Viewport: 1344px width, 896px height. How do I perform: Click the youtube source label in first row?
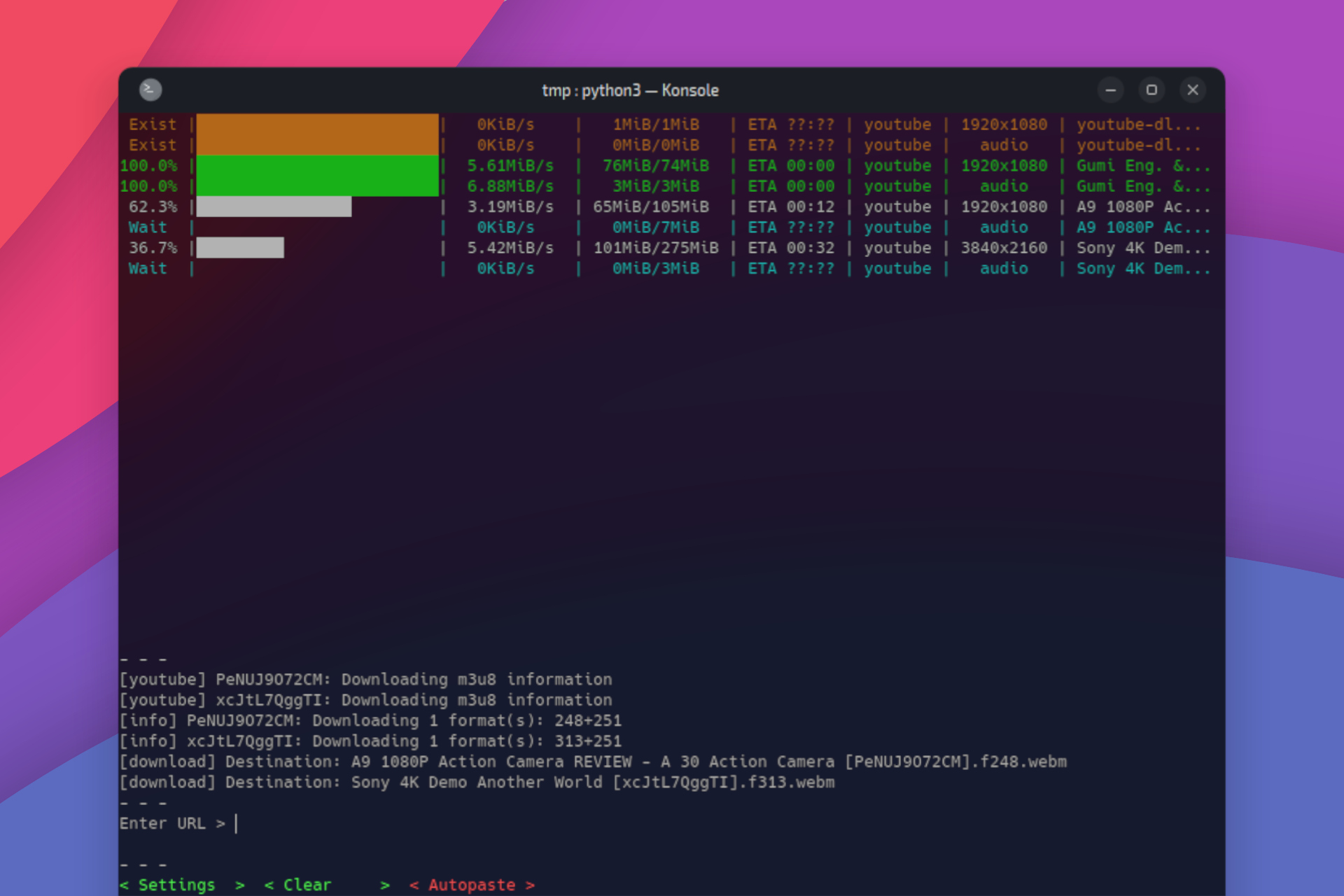897,124
